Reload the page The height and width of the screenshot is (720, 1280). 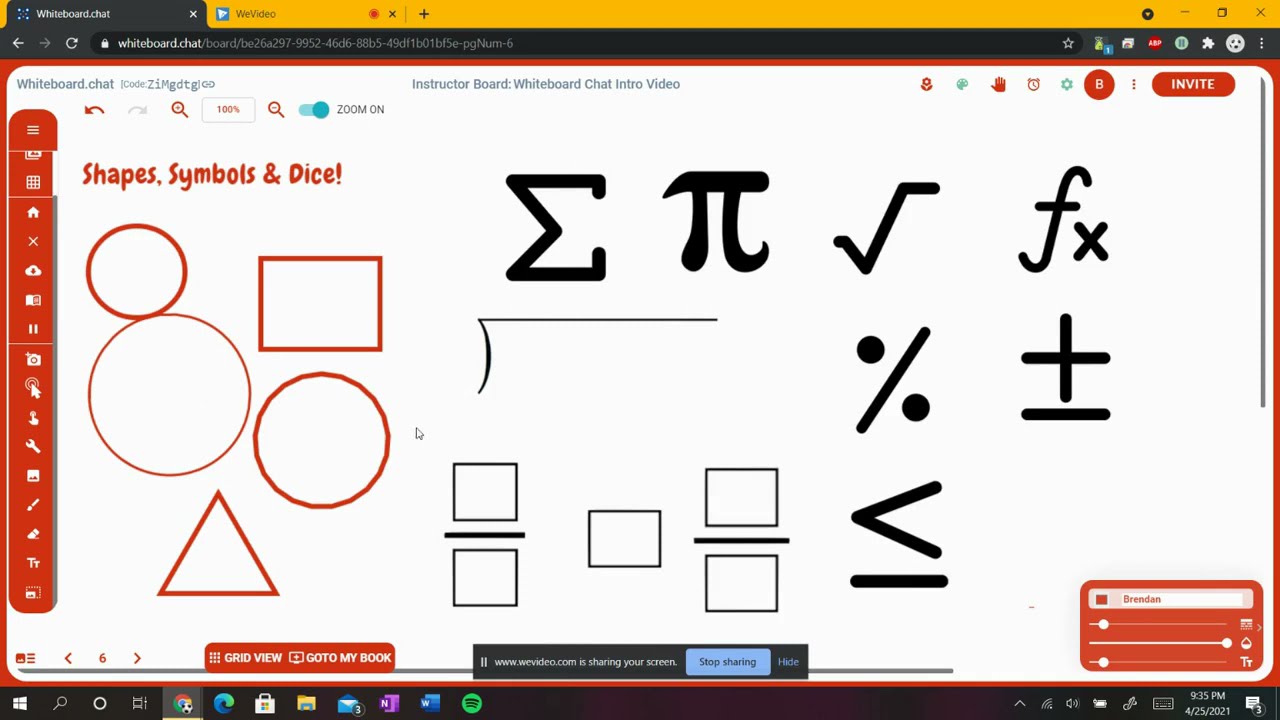point(72,43)
